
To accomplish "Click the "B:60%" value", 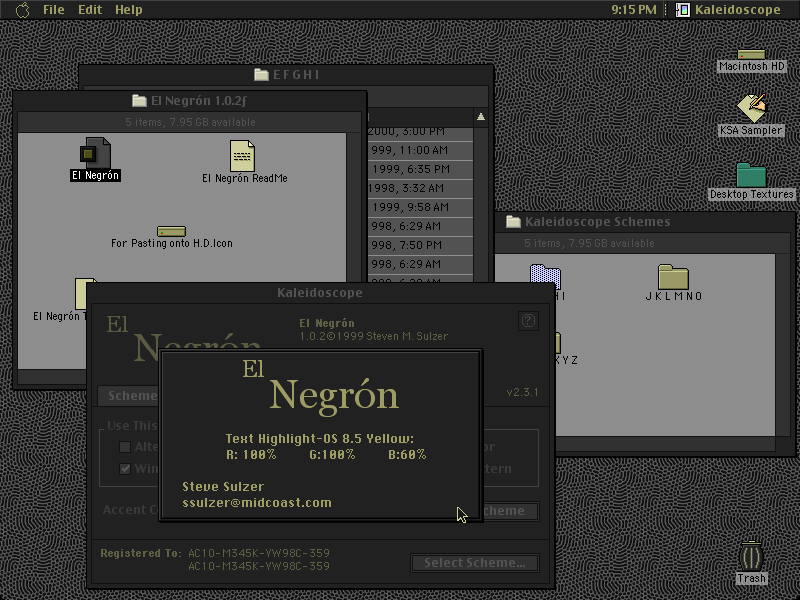I will [407, 455].
